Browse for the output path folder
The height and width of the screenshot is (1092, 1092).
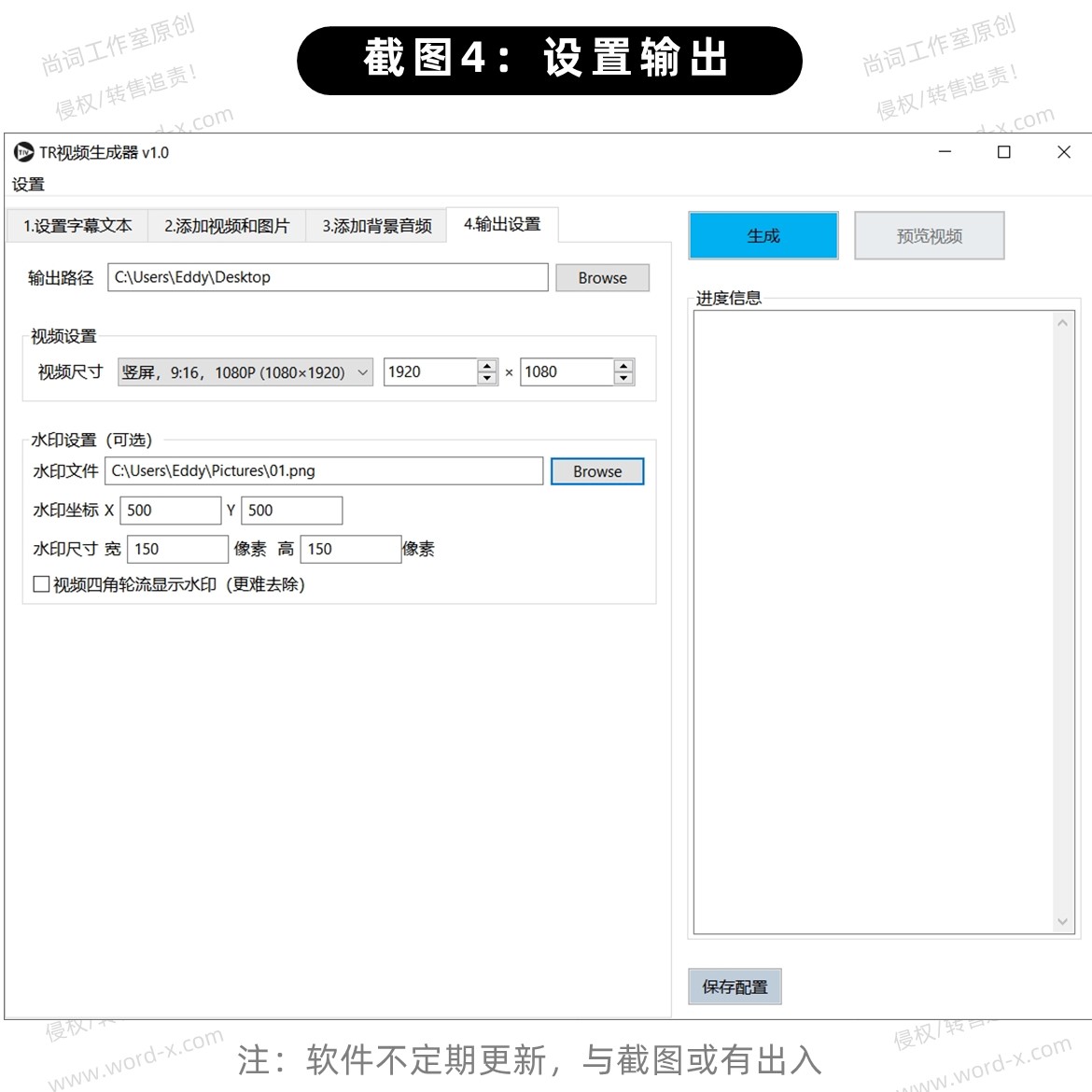coord(602,278)
